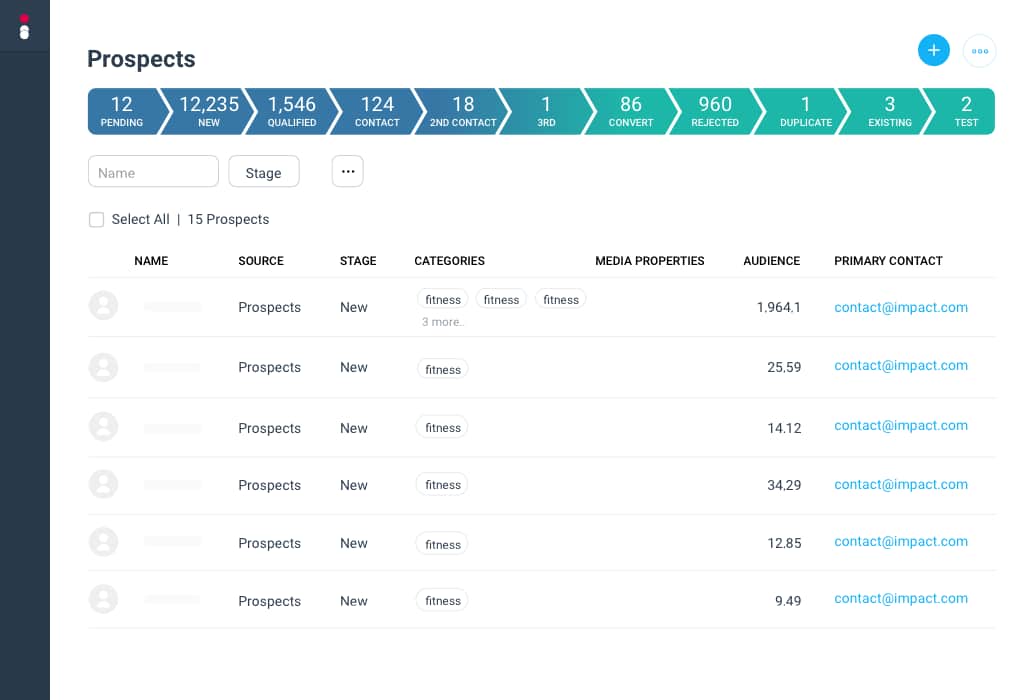Click the blue plus add prospect button
The image size is (1024, 700).
[933, 50]
